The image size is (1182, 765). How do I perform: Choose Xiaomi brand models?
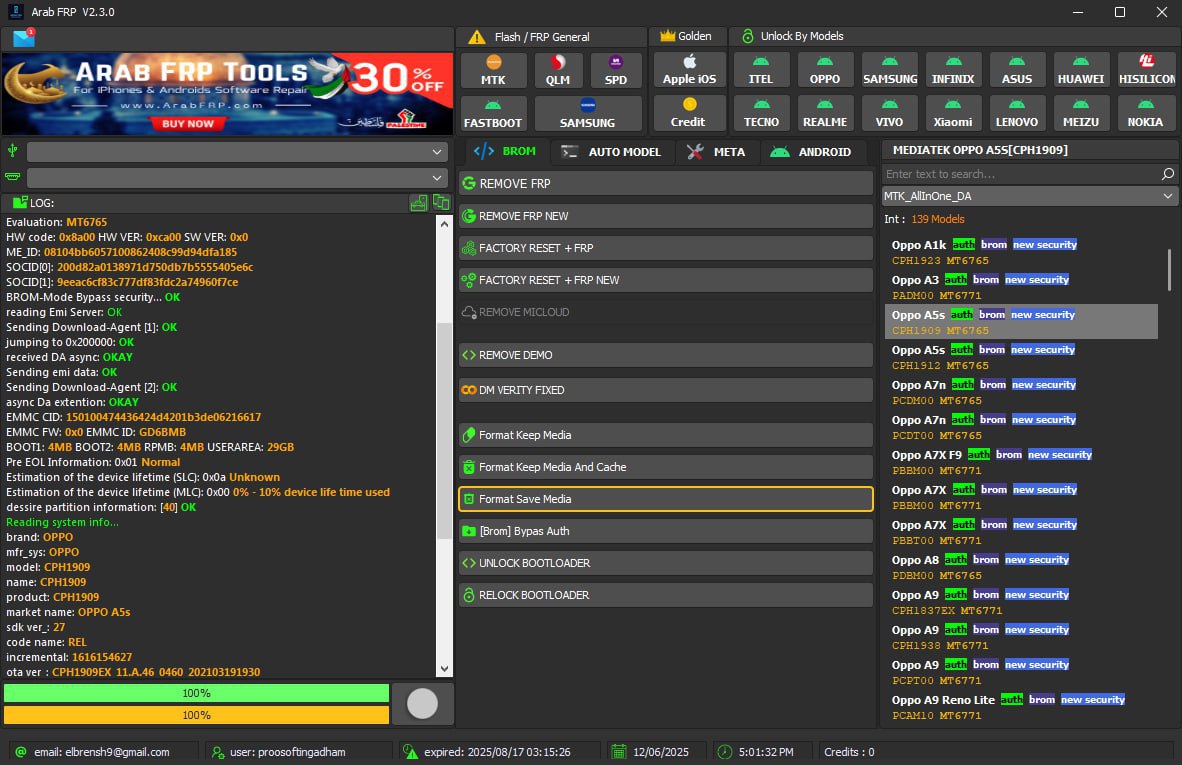(953, 112)
